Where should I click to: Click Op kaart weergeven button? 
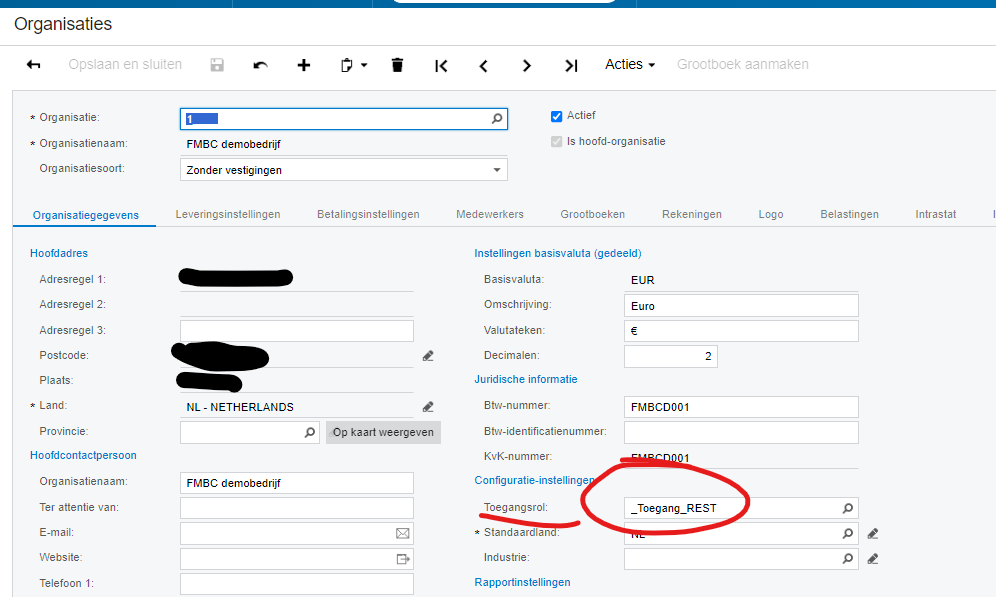383,433
